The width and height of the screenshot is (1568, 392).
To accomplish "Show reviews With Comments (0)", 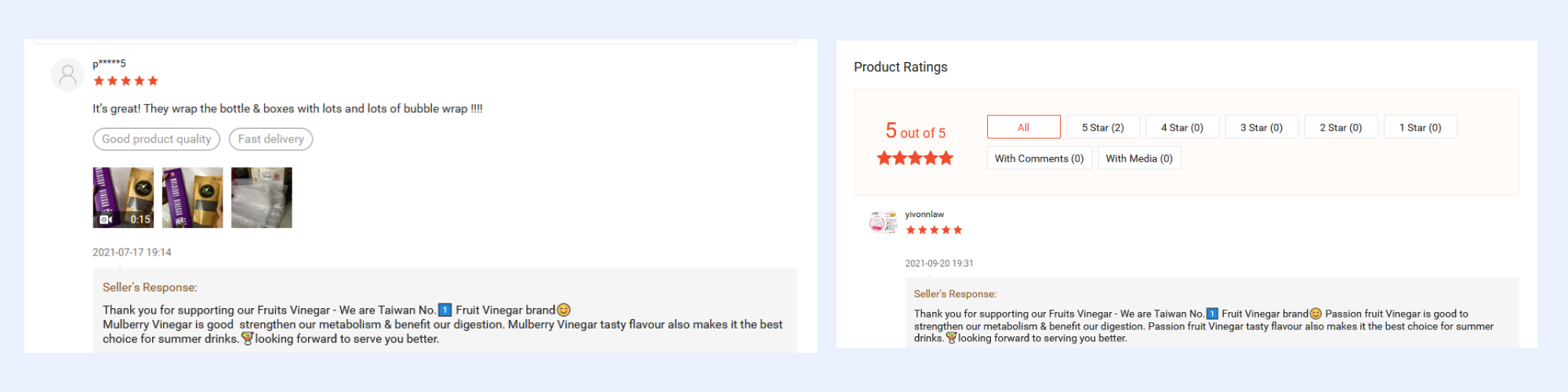I will pyautogui.click(x=1039, y=158).
